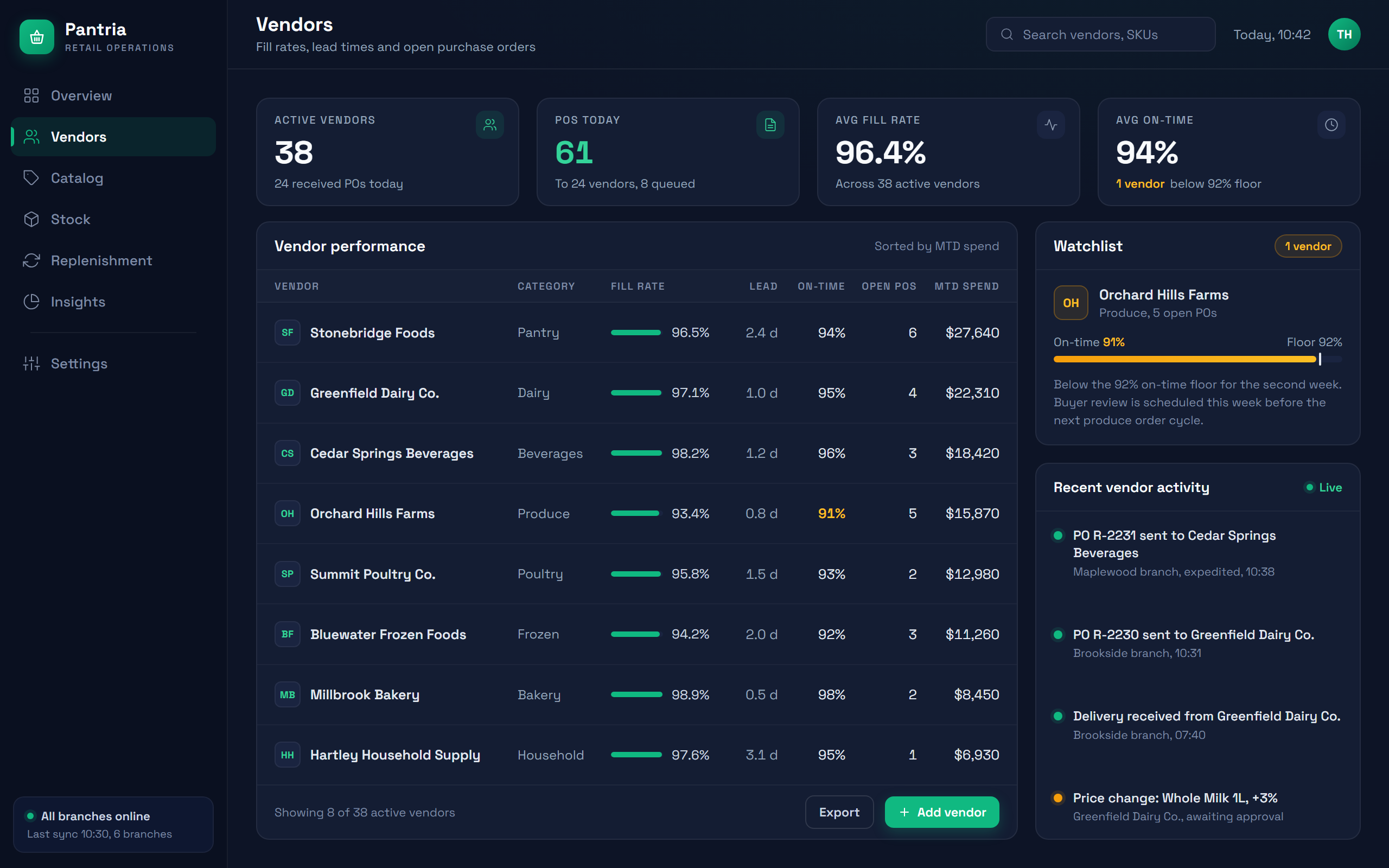Click the POs Today document icon
Image resolution: width=1389 pixels, height=868 pixels.
click(x=770, y=125)
